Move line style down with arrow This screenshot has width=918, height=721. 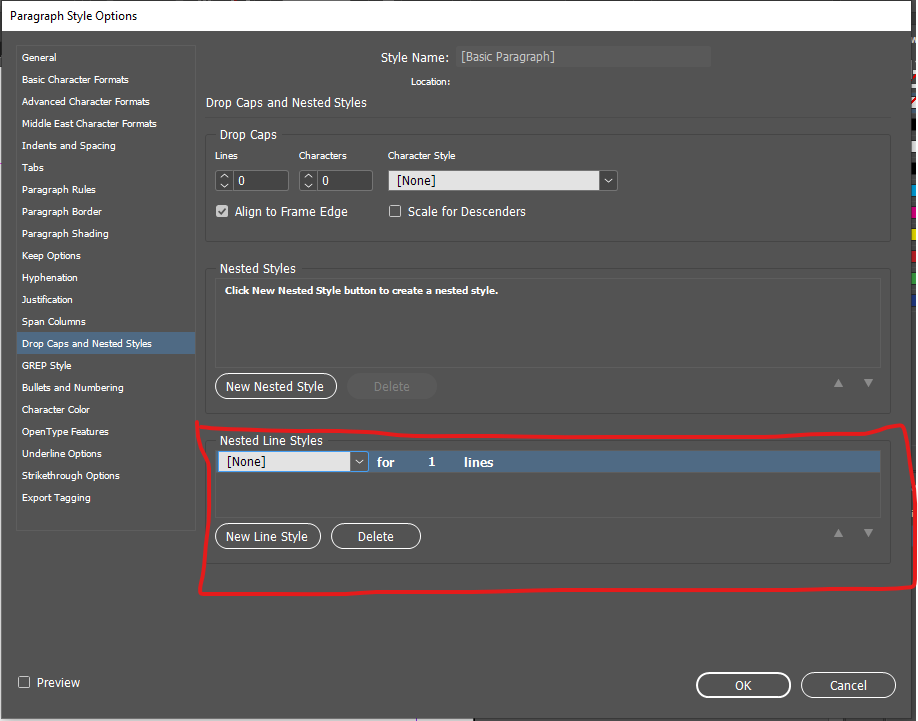tap(868, 533)
